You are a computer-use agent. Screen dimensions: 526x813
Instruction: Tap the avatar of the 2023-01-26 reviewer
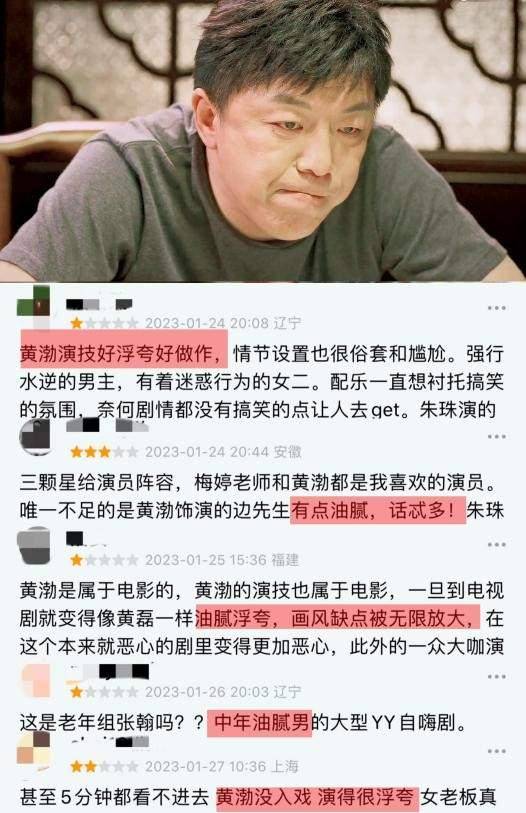(x=35, y=680)
